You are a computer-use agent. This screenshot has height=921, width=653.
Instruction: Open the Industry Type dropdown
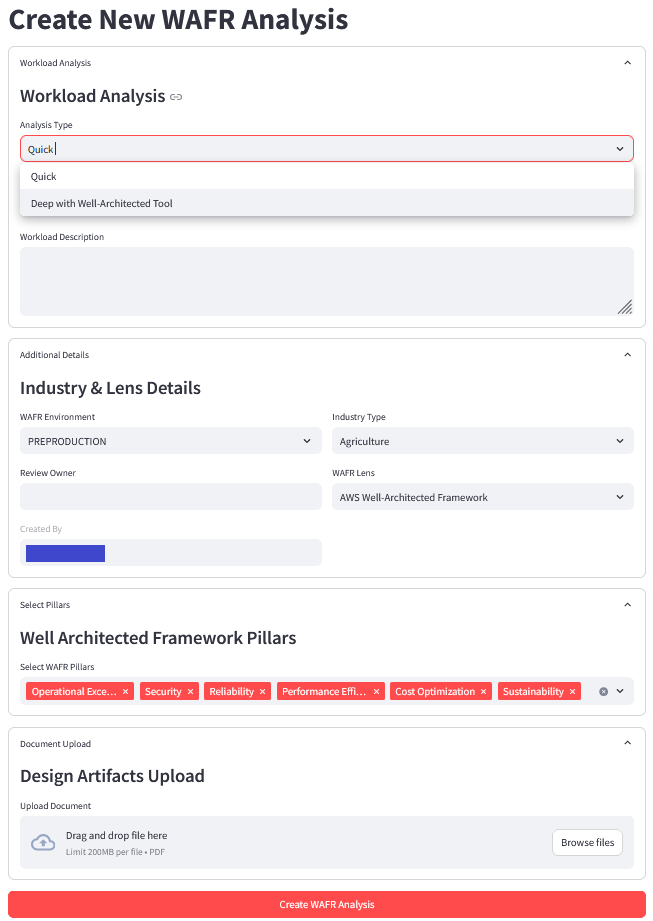pyautogui.click(x=482, y=441)
